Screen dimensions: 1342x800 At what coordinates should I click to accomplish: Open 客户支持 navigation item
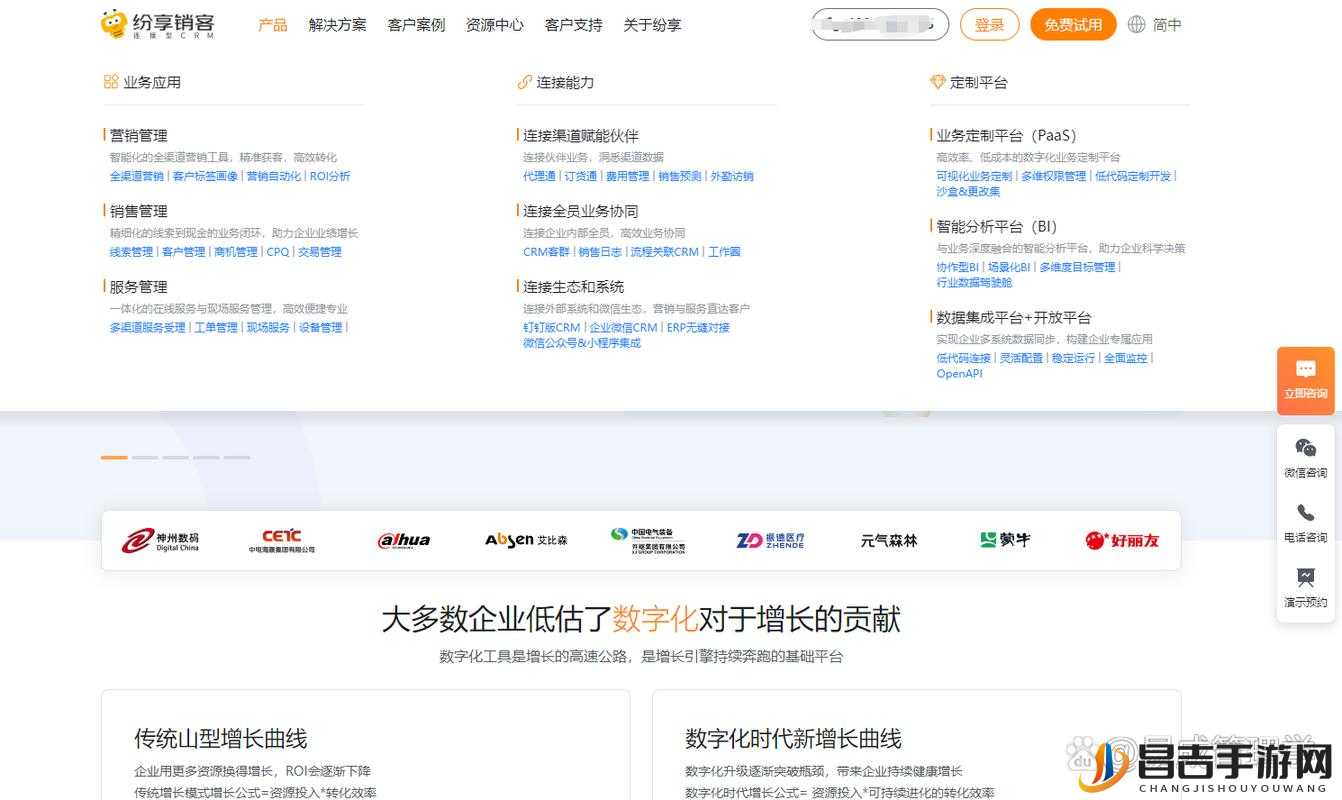coord(574,25)
